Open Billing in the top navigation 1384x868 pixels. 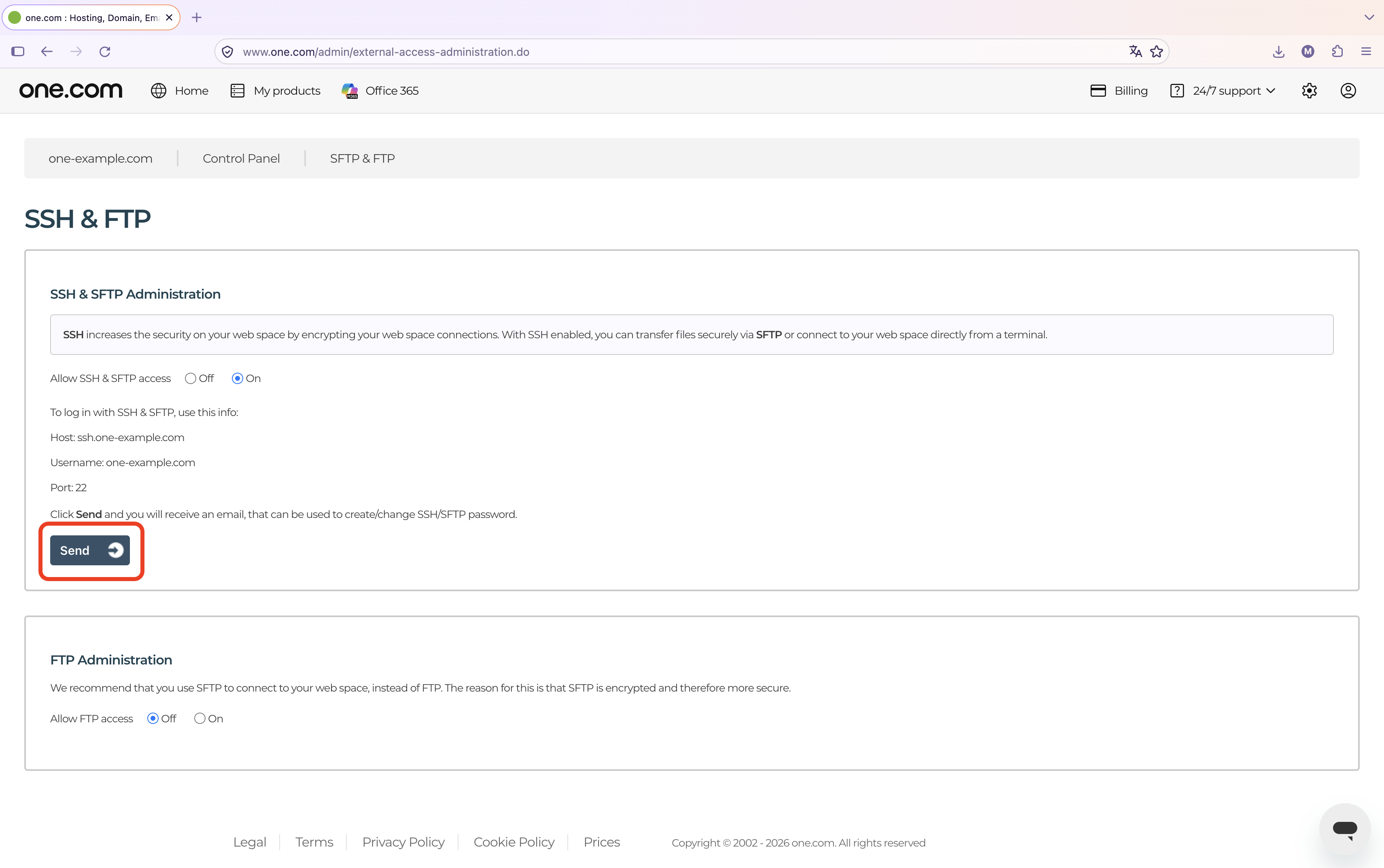1119,91
